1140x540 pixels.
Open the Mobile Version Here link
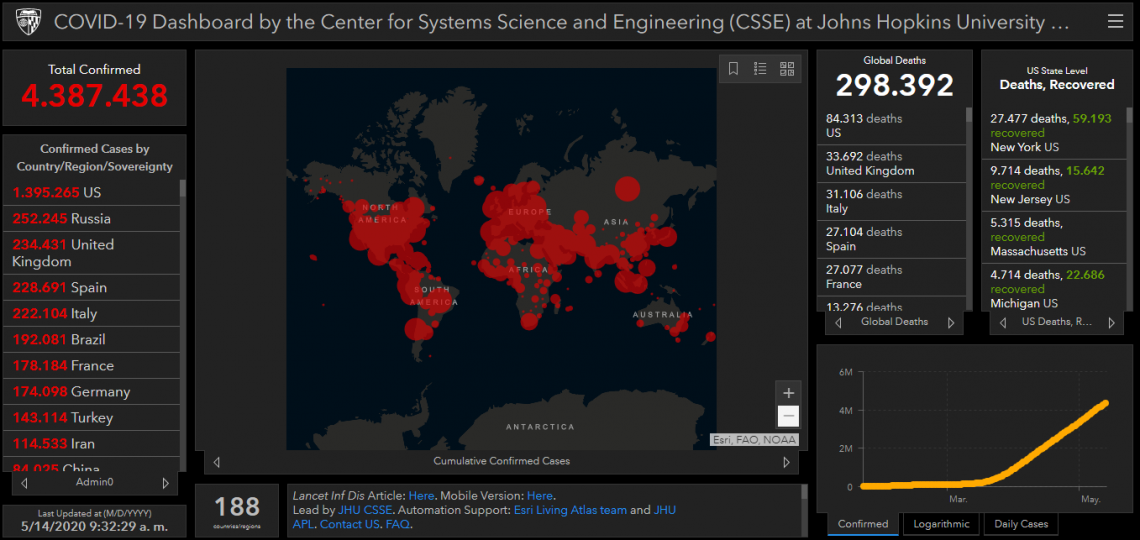pyautogui.click(x=539, y=496)
